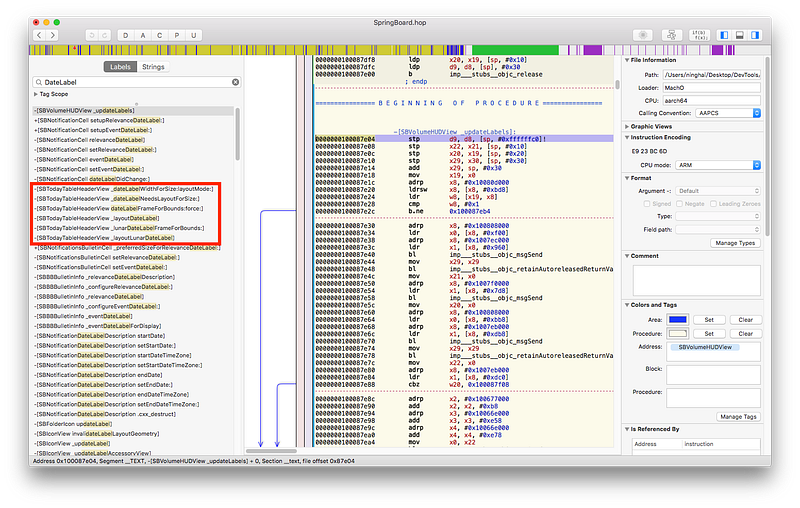Screen dimensions: 800x508
Task: Navigate back with the left arrow button
Action: click(x=39, y=35)
